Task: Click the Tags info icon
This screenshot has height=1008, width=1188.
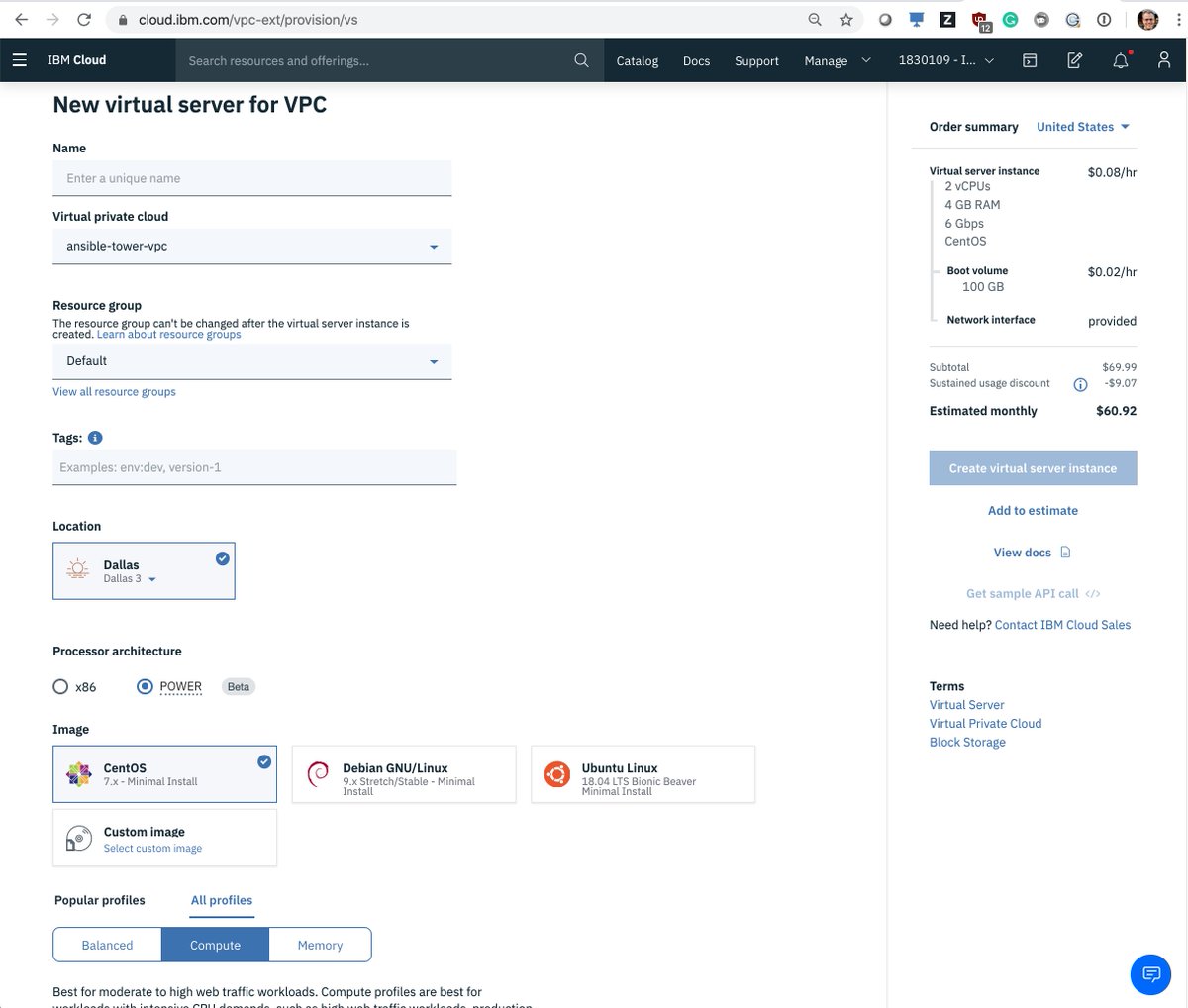Action: pyautogui.click(x=95, y=438)
